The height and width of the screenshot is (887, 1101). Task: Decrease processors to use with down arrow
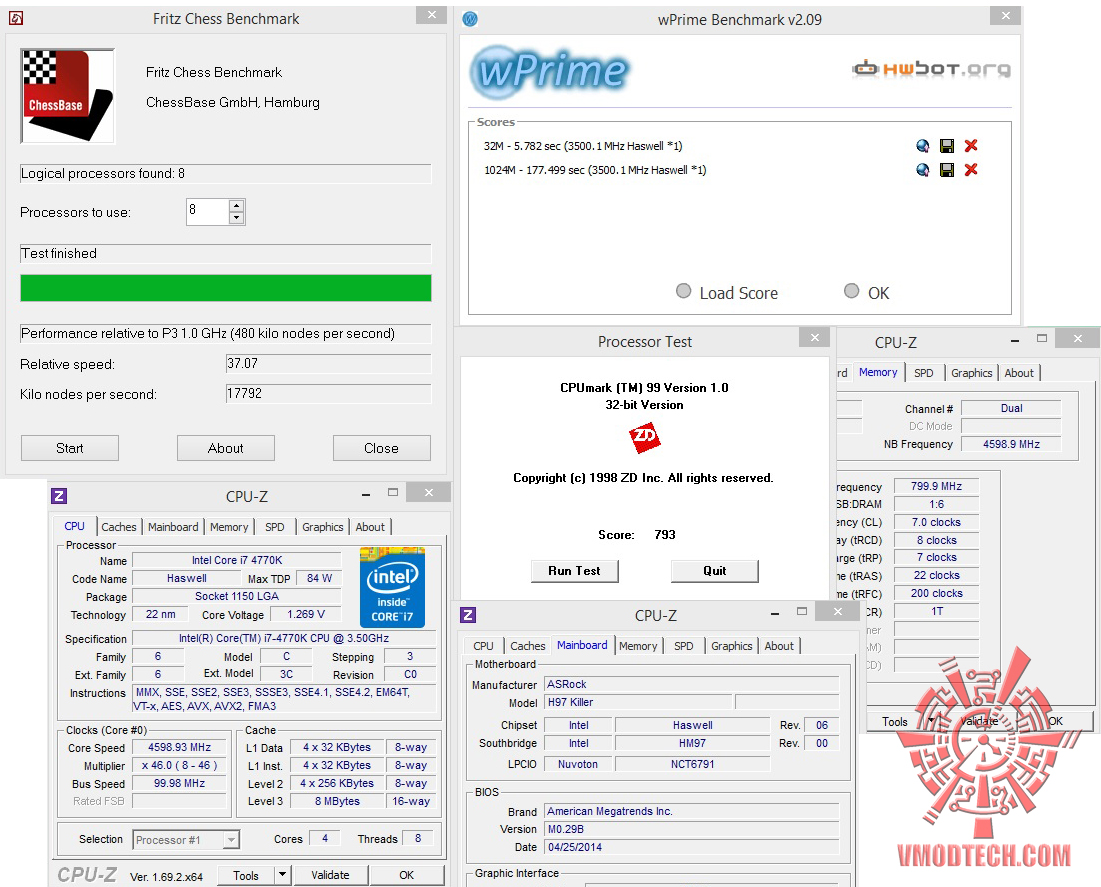pos(237,218)
